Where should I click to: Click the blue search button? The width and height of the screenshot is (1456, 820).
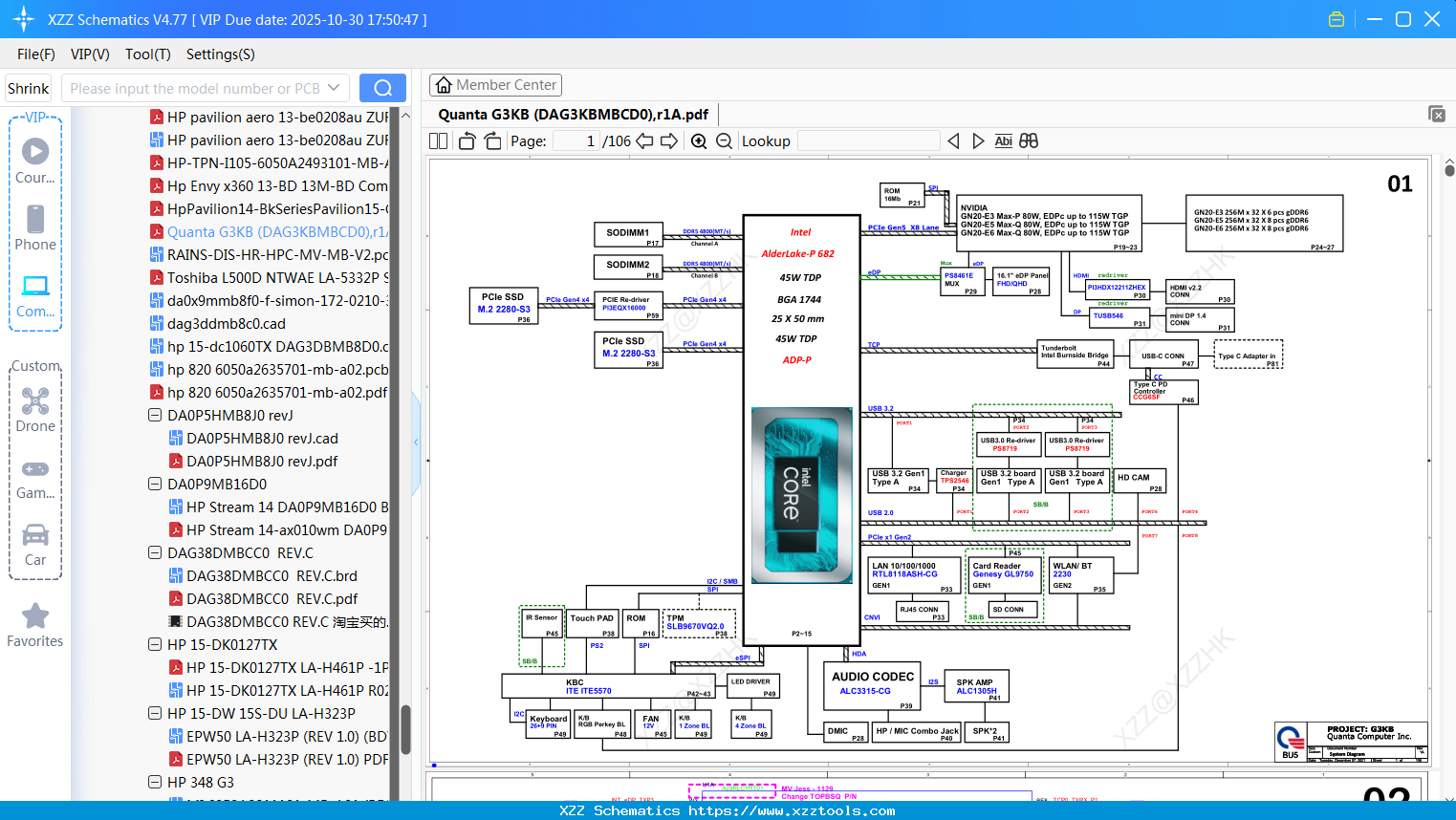382,88
